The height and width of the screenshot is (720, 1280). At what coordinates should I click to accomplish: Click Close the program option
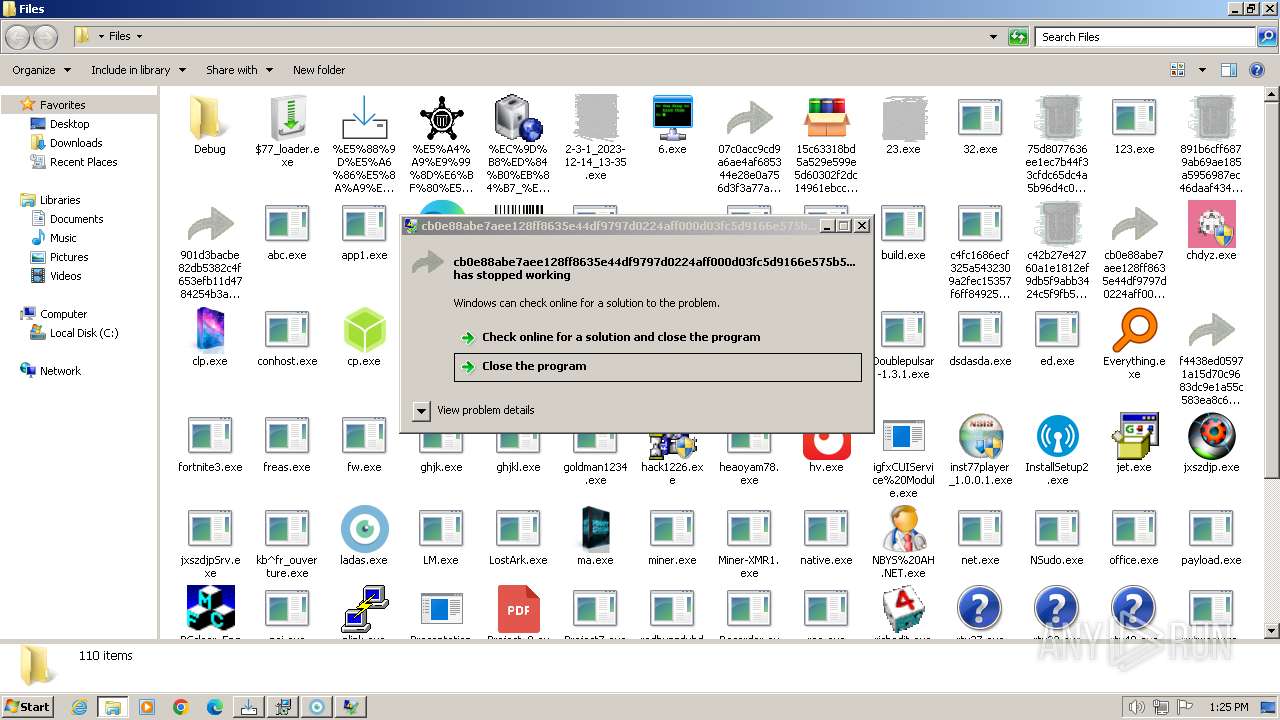point(657,367)
